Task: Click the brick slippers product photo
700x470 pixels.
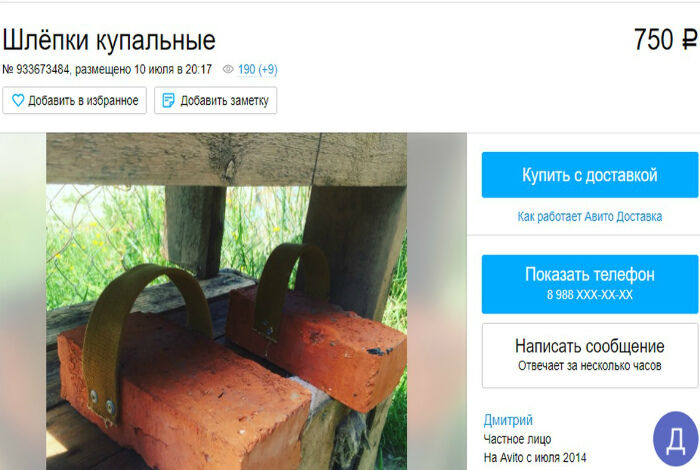Action: click(x=226, y=301)
